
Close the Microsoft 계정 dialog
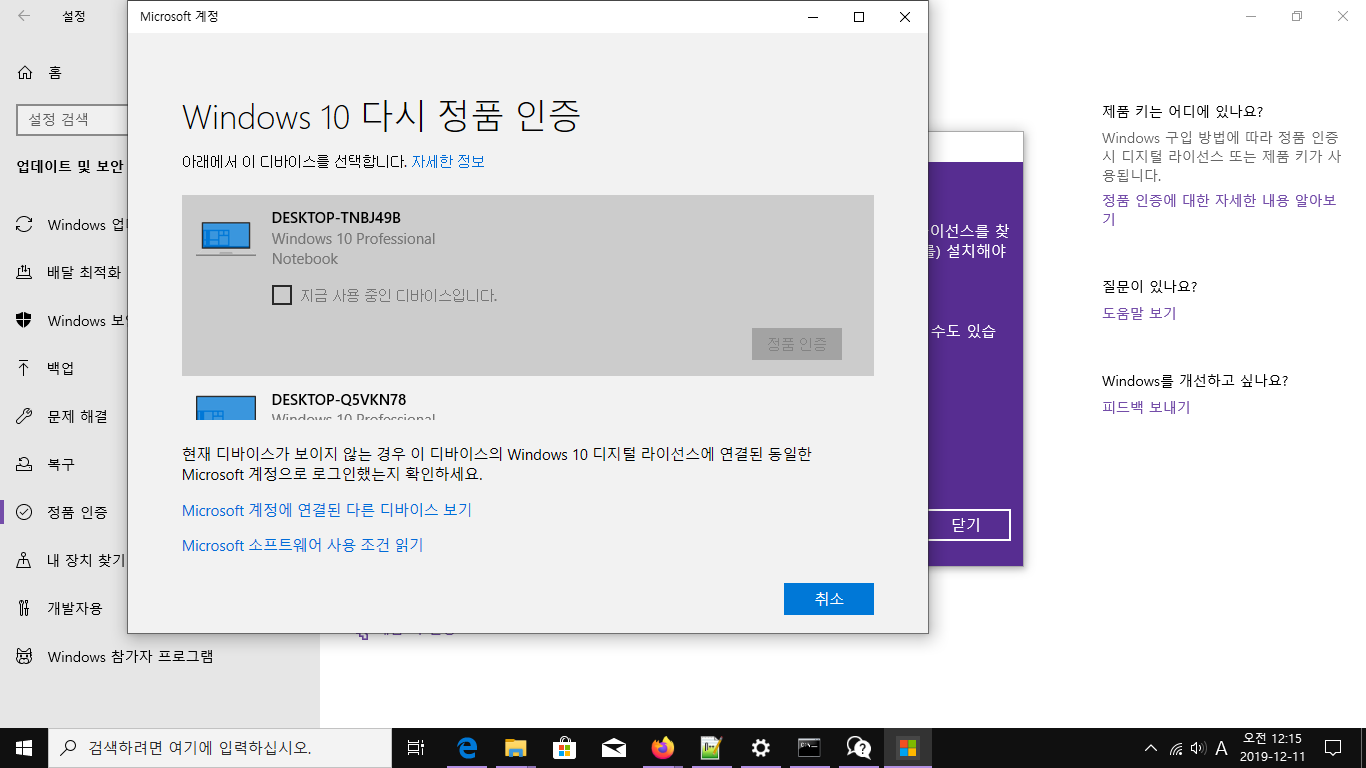point(905,16)
